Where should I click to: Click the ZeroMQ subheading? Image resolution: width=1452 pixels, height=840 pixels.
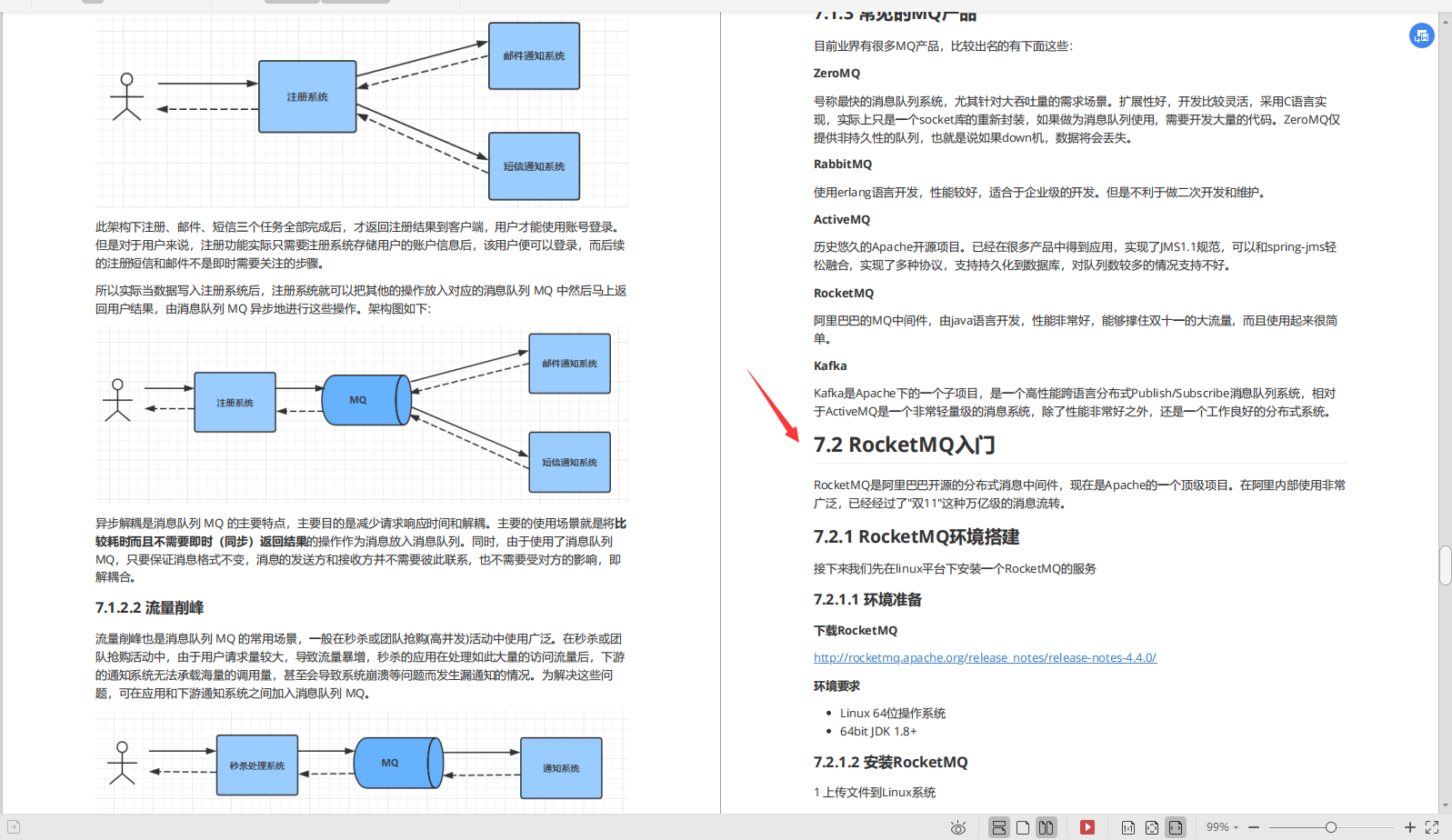pos(836,73)
